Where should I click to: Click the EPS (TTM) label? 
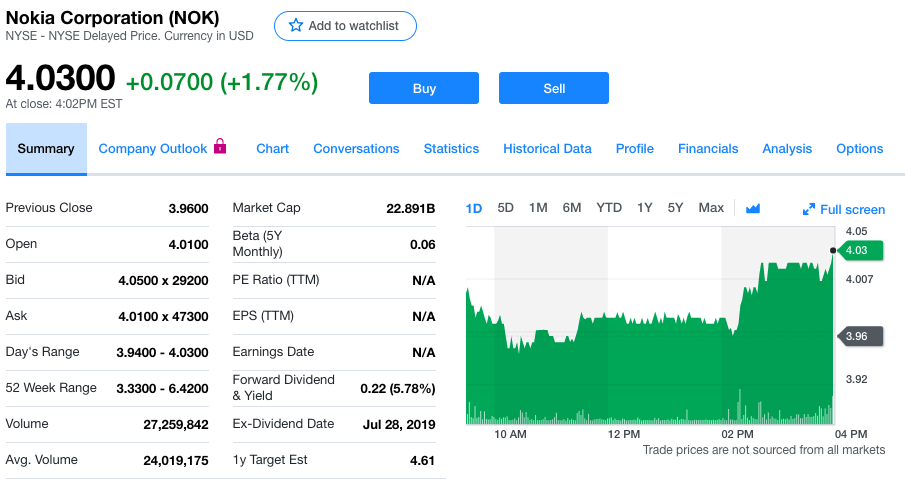pyautogui.click(x=263, y=316)
